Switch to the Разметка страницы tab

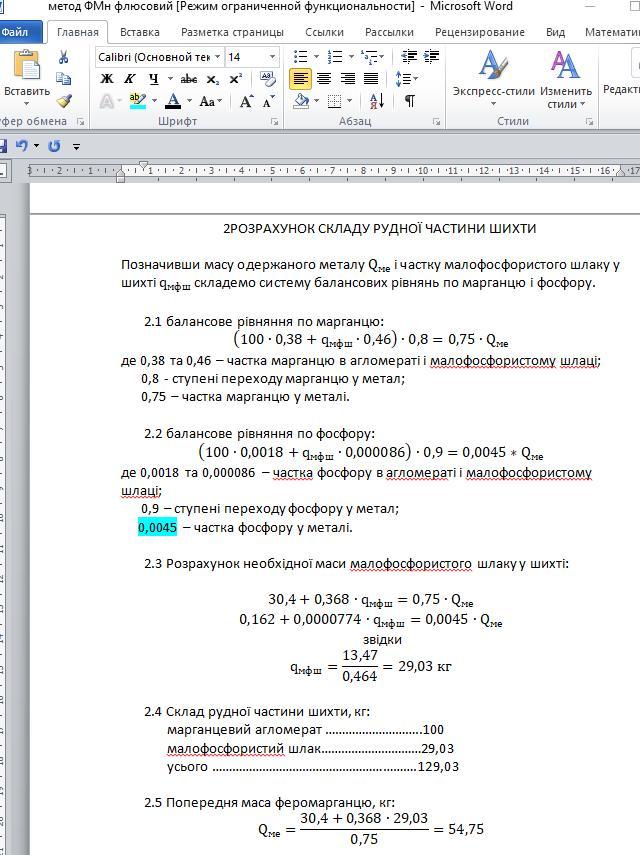pos(232,32)
